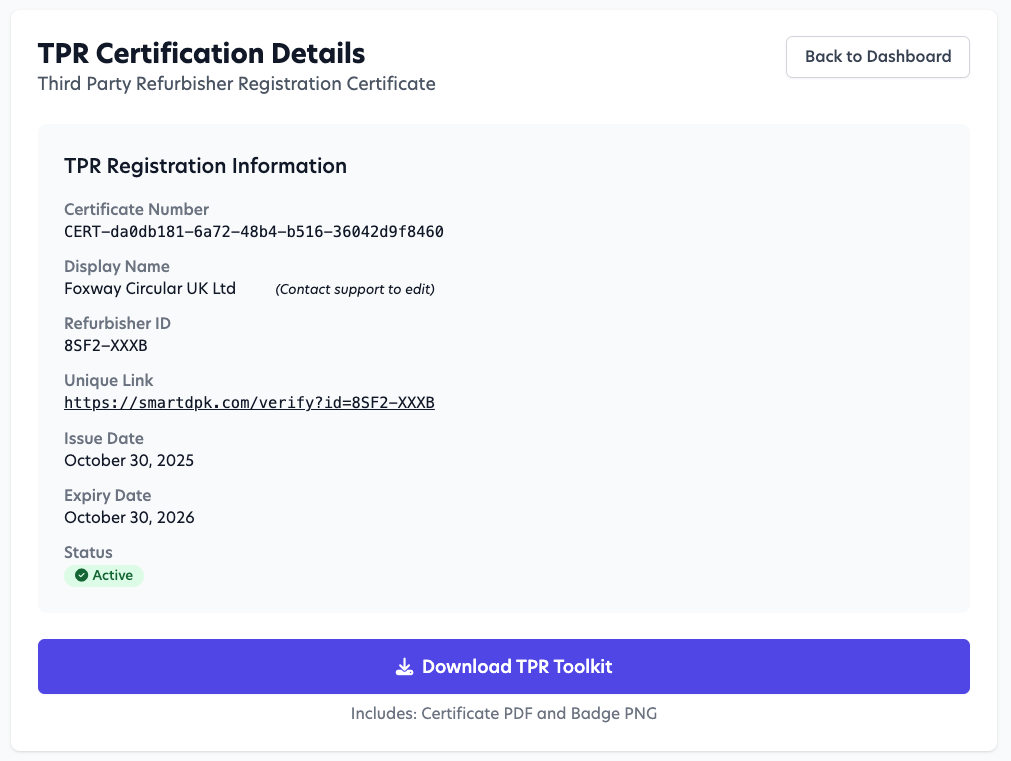Viewport: 1011px width, 761px height.
Task: Click the TPR Certification Details heading
Action: coord(200,53)
